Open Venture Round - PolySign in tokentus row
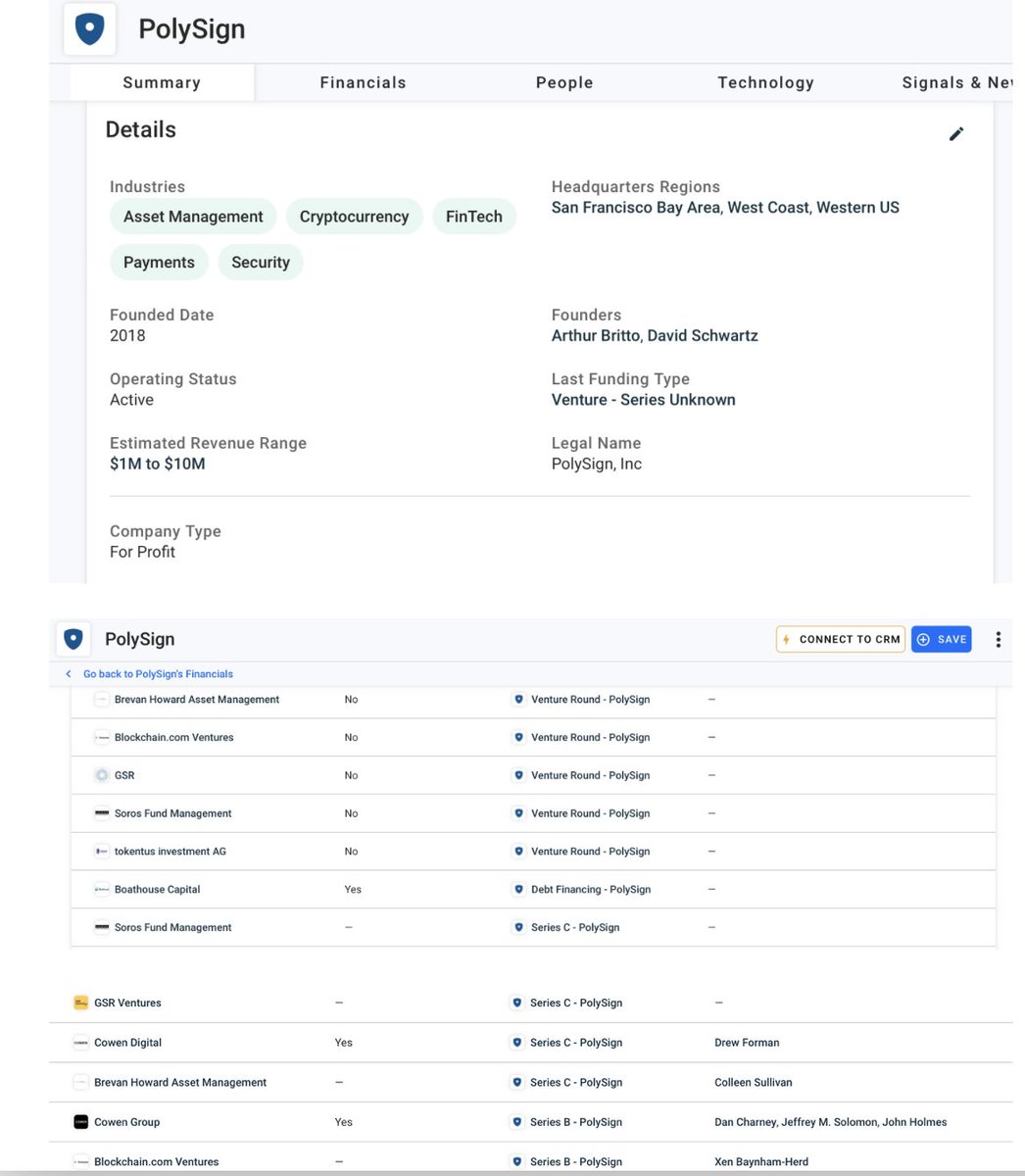This screenshot has height=1176, width=1025. pos(591,852)
